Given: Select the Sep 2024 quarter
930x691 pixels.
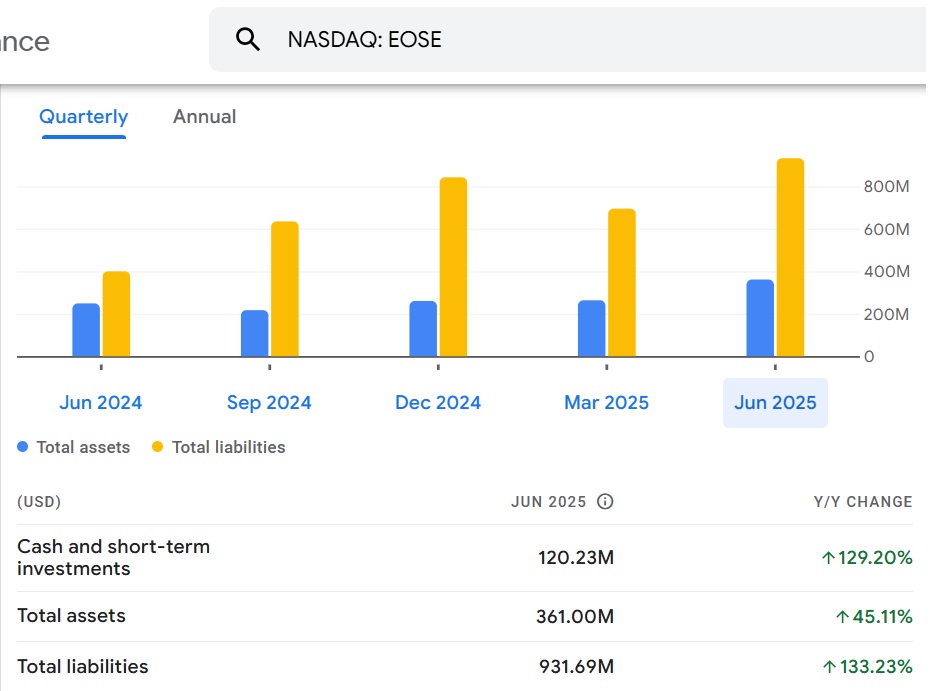Looking at the screenshot, I should tap(269, 403).
